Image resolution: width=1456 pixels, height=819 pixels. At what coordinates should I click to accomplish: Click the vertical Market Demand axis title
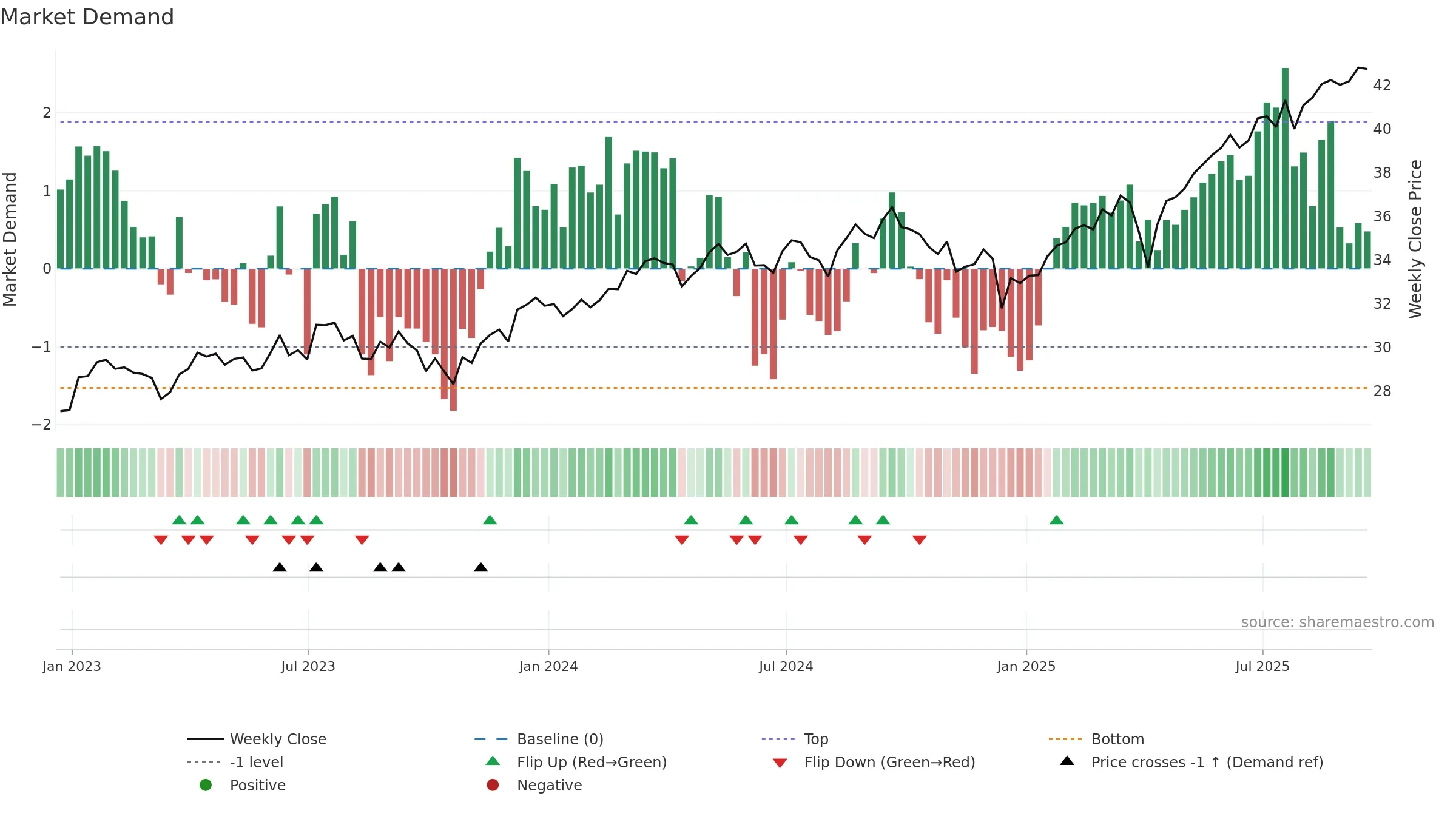coord(10,239)
